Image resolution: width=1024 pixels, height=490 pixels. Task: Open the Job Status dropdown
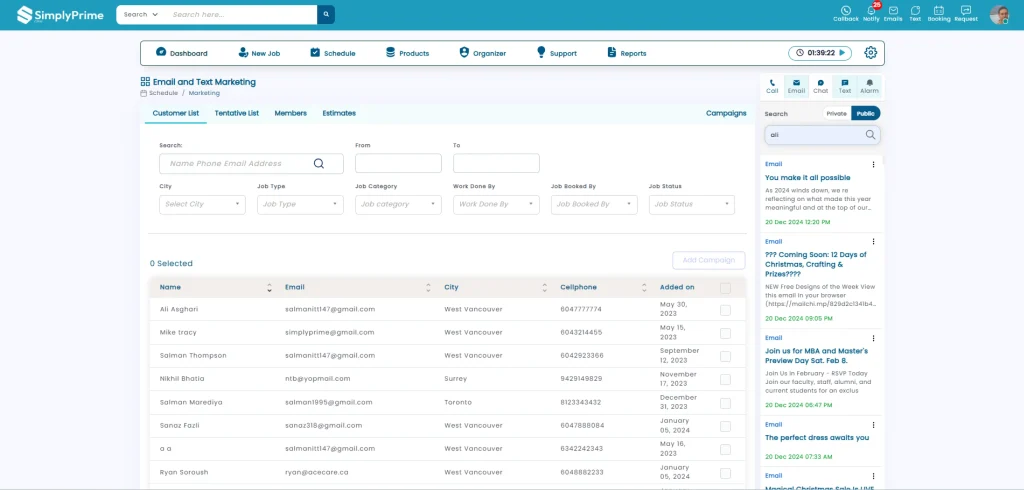pyautogui.click(x=692, y=204)
